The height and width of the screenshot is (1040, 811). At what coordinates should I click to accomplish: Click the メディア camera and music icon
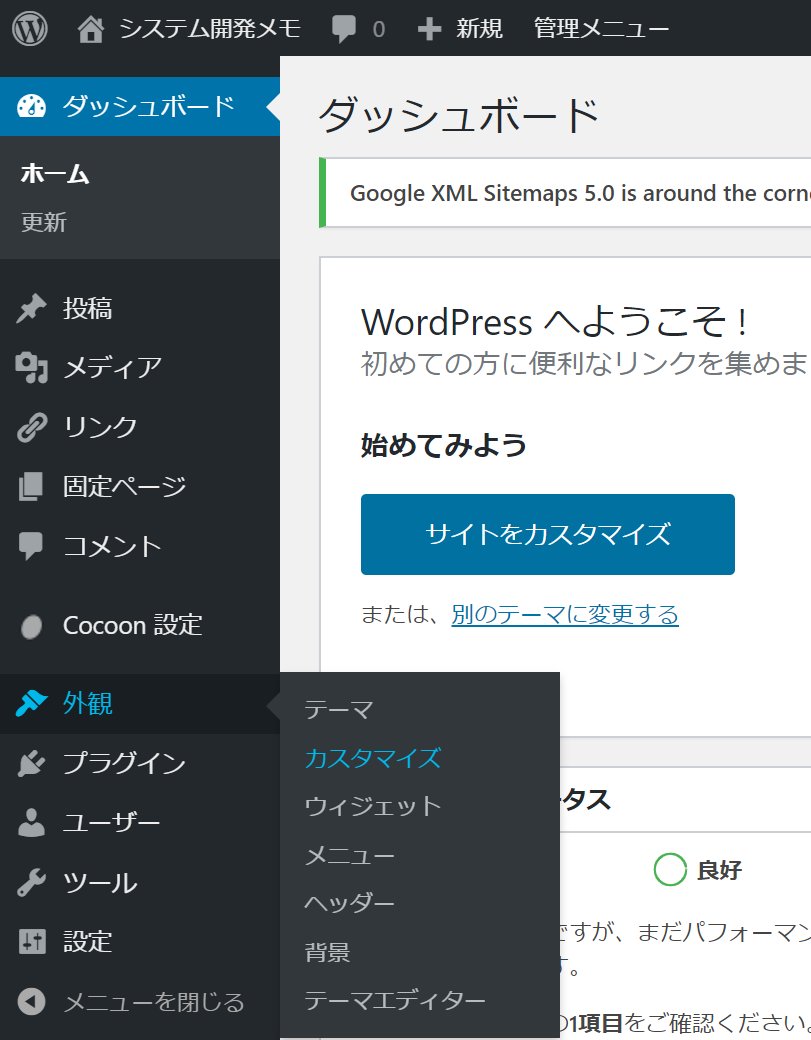pyautogui.click(x=32, y=368)
